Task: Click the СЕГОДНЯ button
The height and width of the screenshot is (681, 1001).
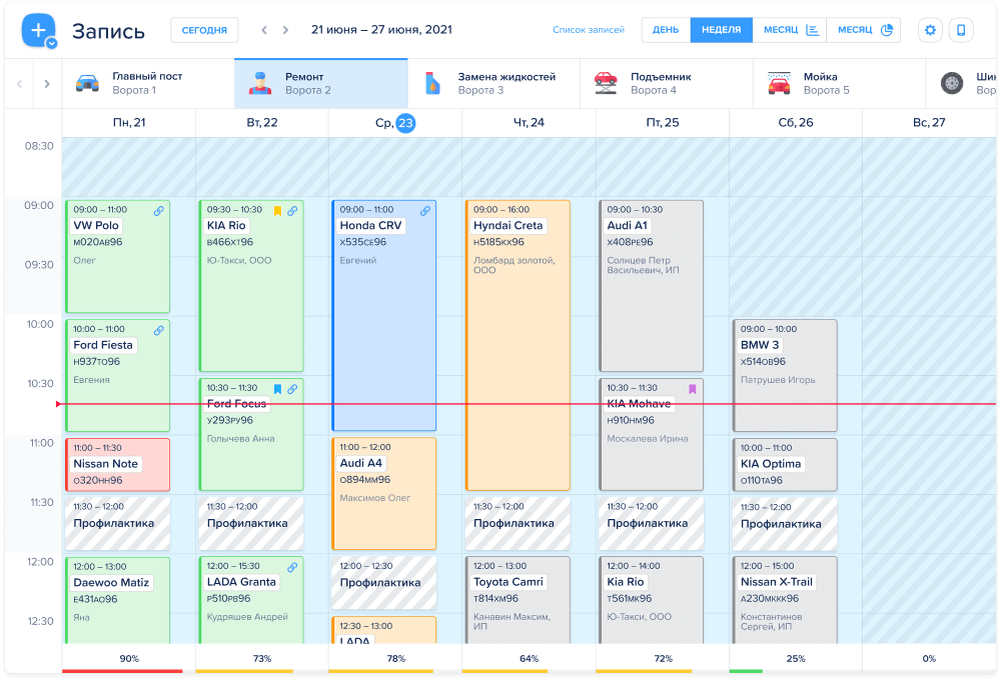Action: (204, 30)
